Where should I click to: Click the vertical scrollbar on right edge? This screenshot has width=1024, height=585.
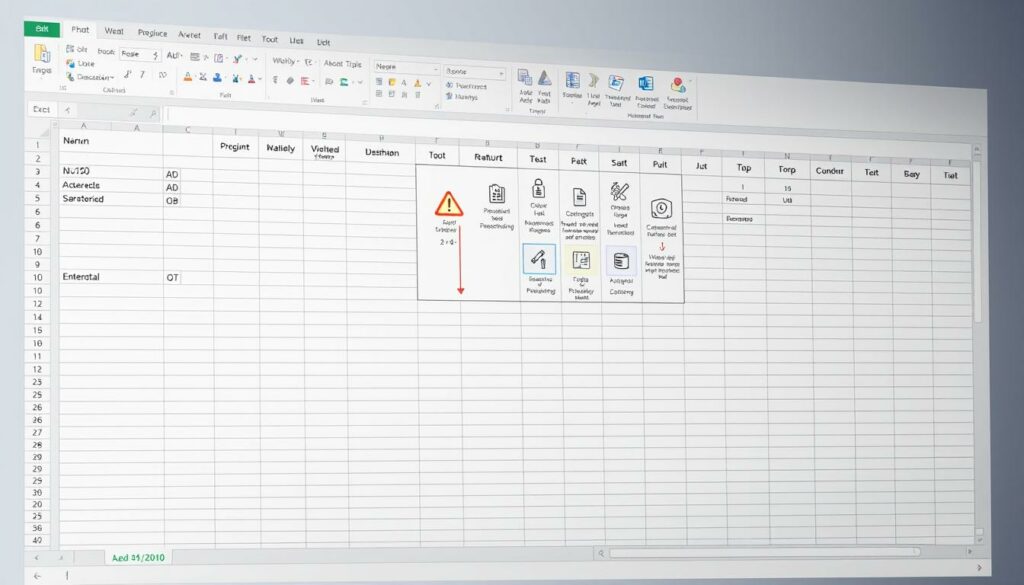tap(978, 242)
